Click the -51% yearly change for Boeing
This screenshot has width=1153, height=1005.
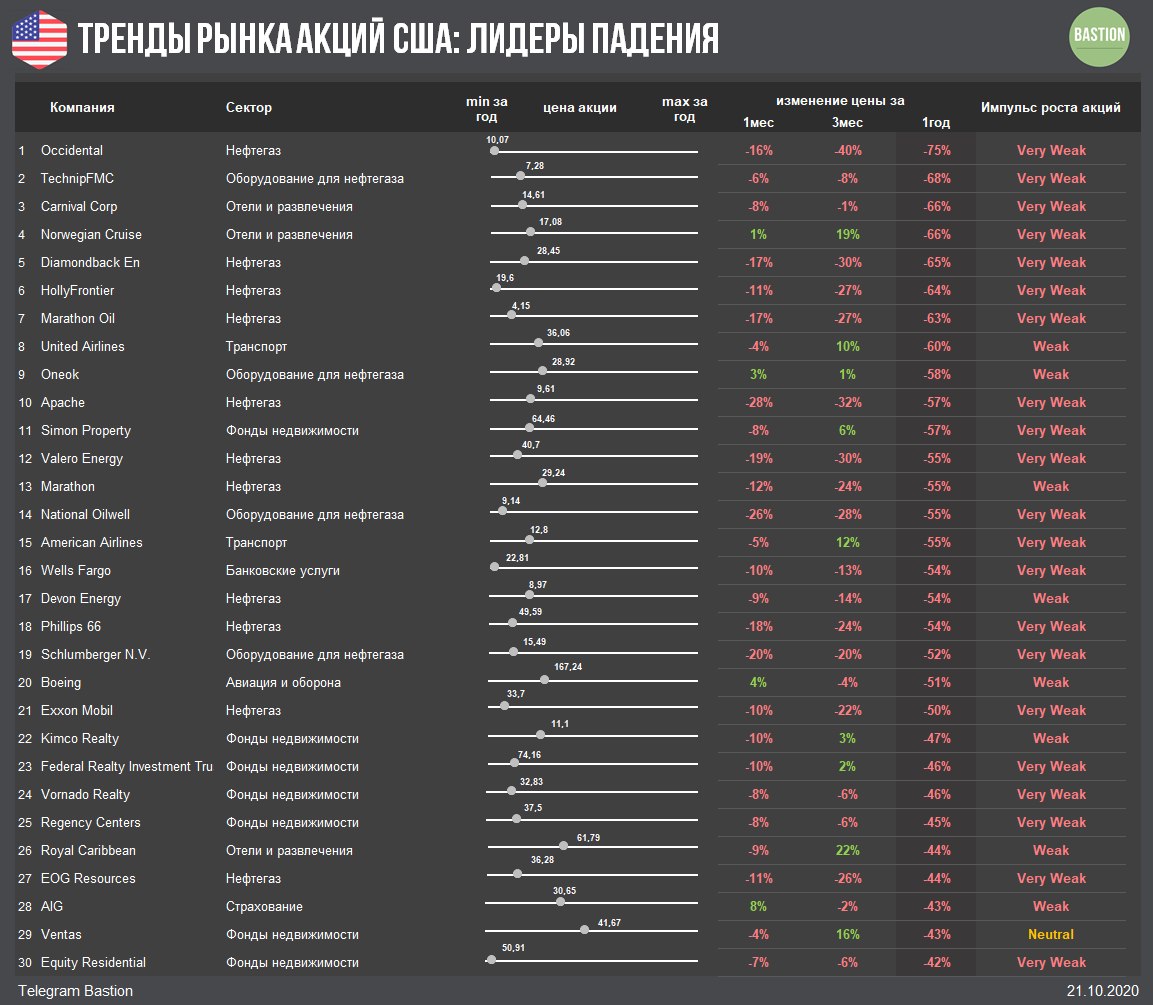coord(937,682)
